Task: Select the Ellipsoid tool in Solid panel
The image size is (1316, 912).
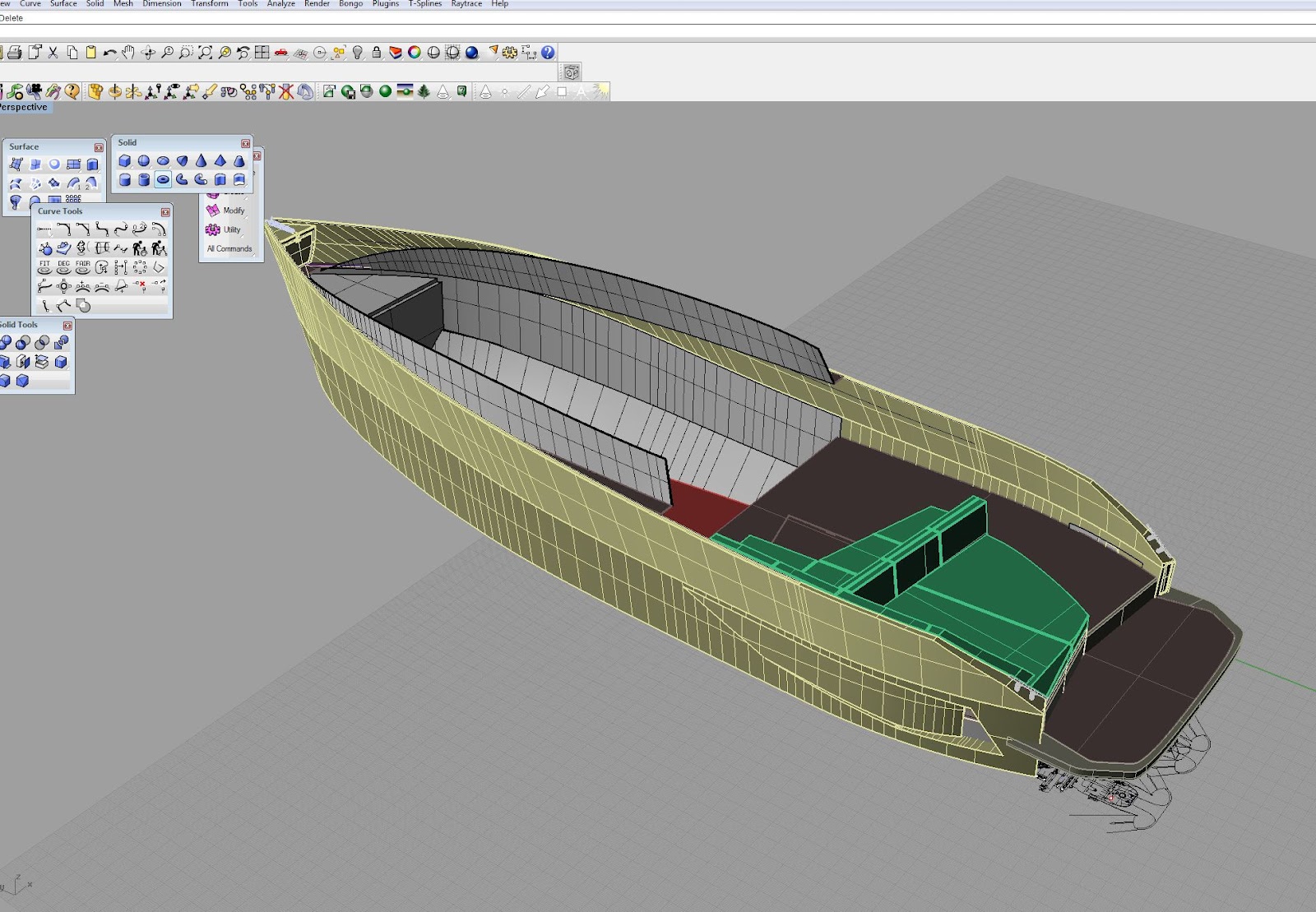Action: point(163,161)
